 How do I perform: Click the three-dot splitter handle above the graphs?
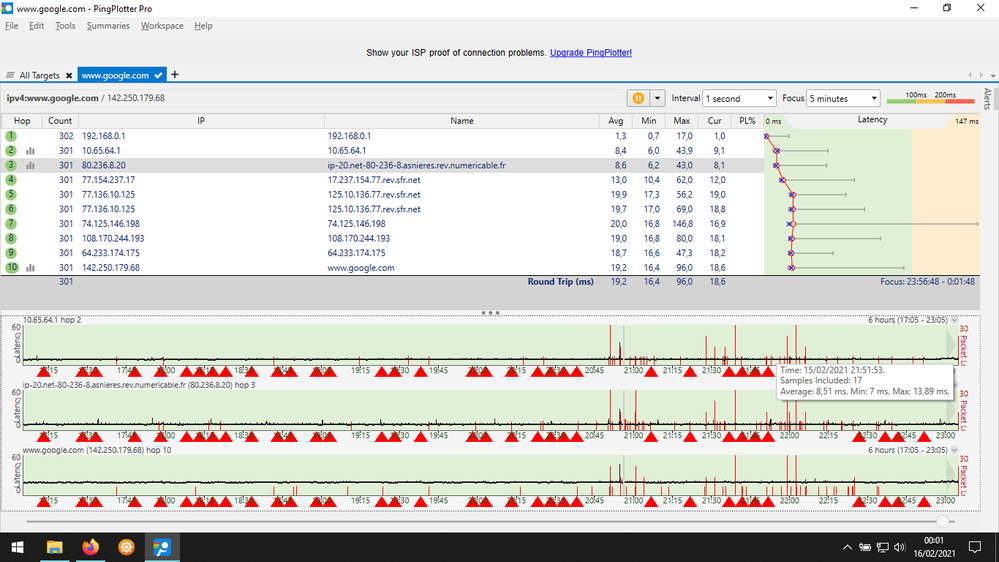(x=491, y=313)
